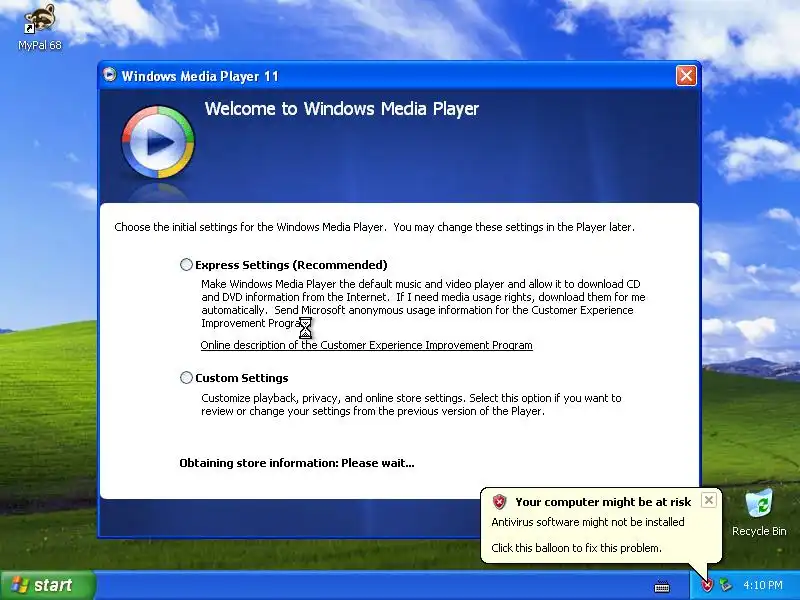This screenshot has height=600, width=800.
Task: Open the Recycle Bin on desktop
Action: point(759,512)
